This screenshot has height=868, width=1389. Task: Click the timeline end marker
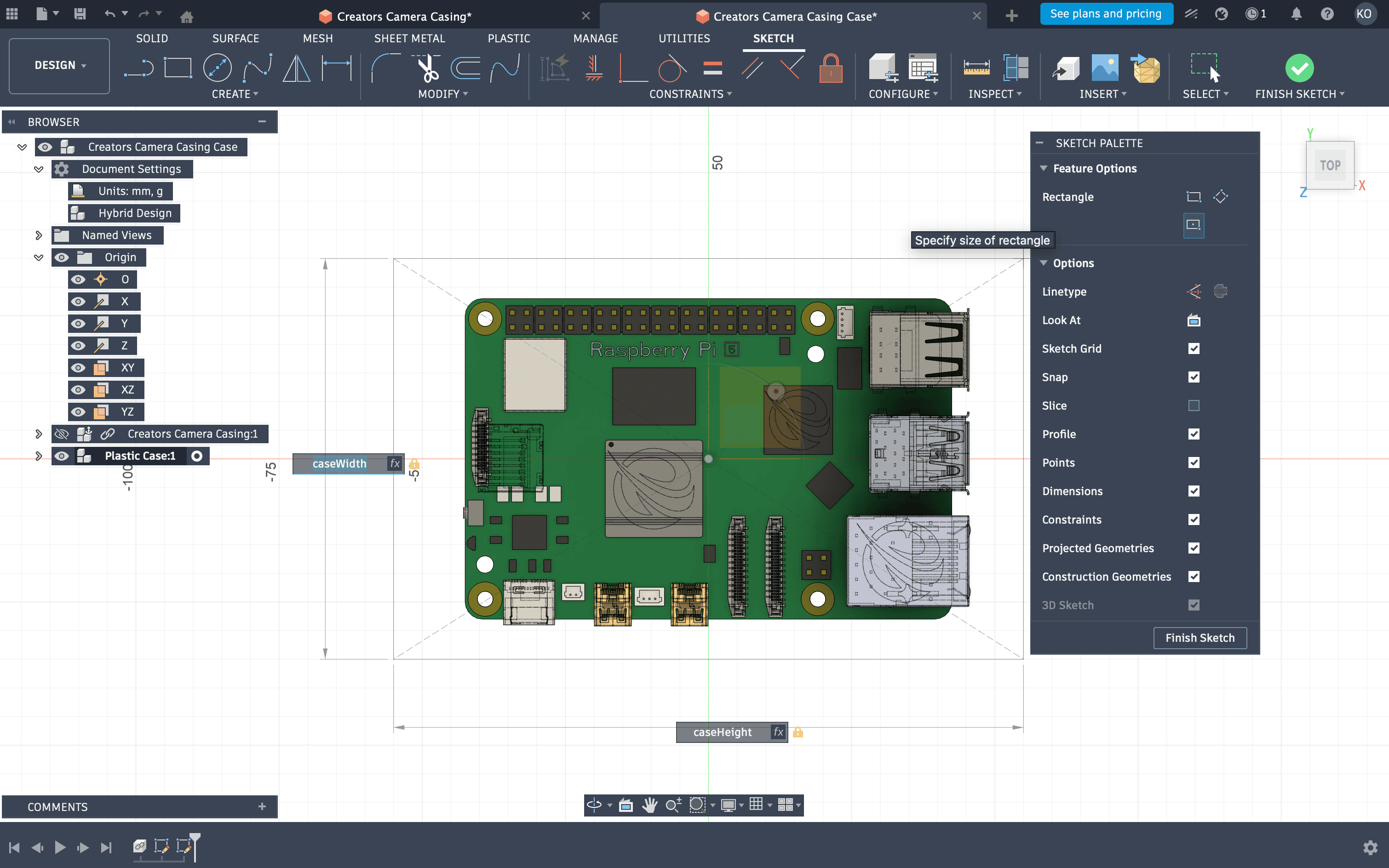click(195, 847)
